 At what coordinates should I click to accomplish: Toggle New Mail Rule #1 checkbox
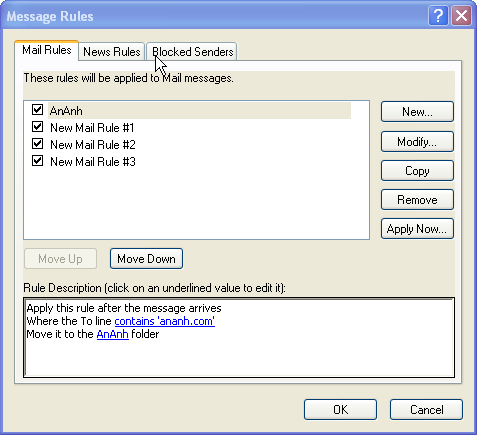pos(37,127)
